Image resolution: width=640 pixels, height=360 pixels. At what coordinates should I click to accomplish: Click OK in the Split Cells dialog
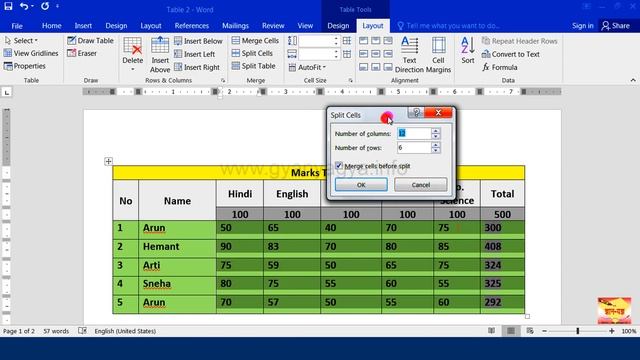(361, 185)
